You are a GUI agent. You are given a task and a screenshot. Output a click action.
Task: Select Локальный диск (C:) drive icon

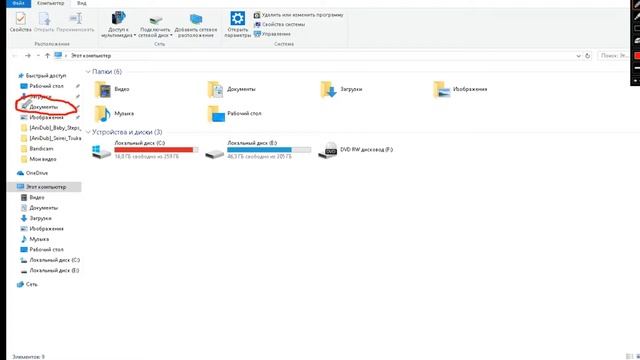101,151
